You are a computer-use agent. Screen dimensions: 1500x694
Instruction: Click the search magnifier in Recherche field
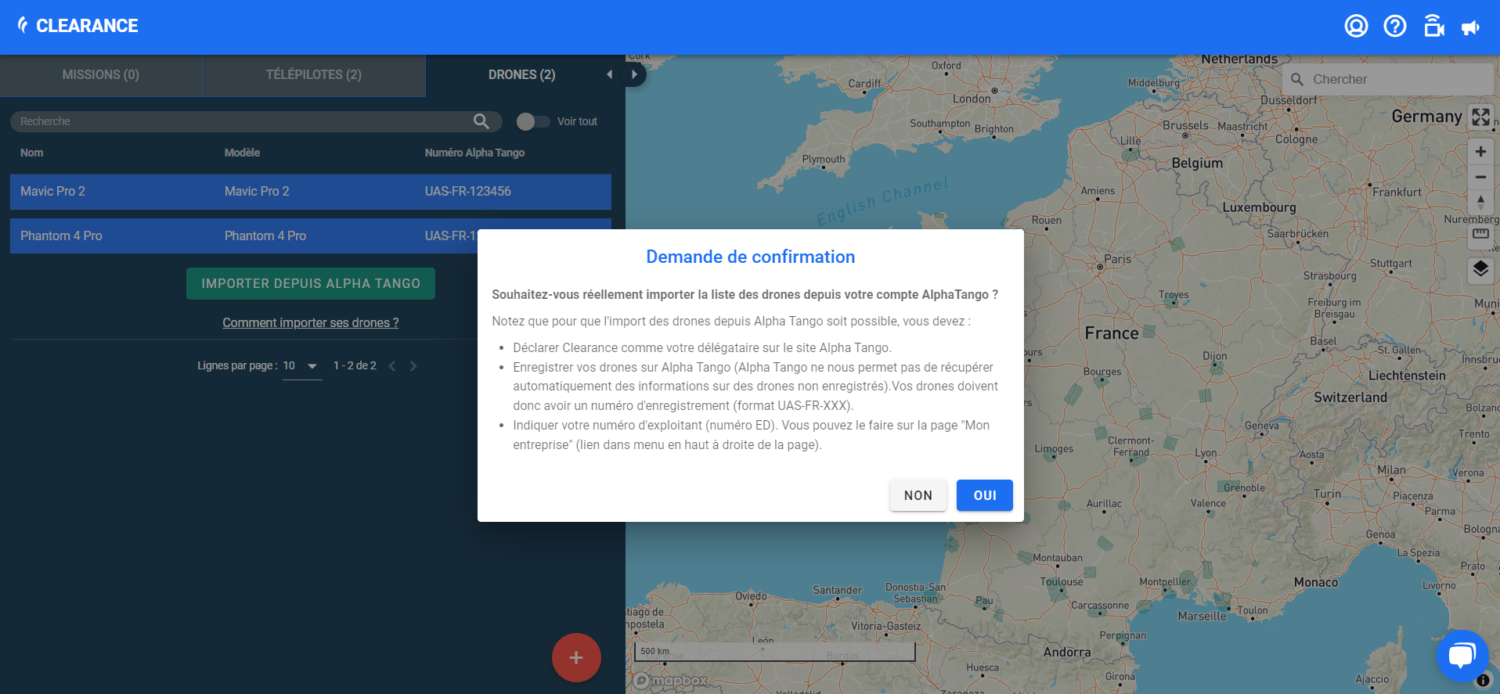[481, 120]
